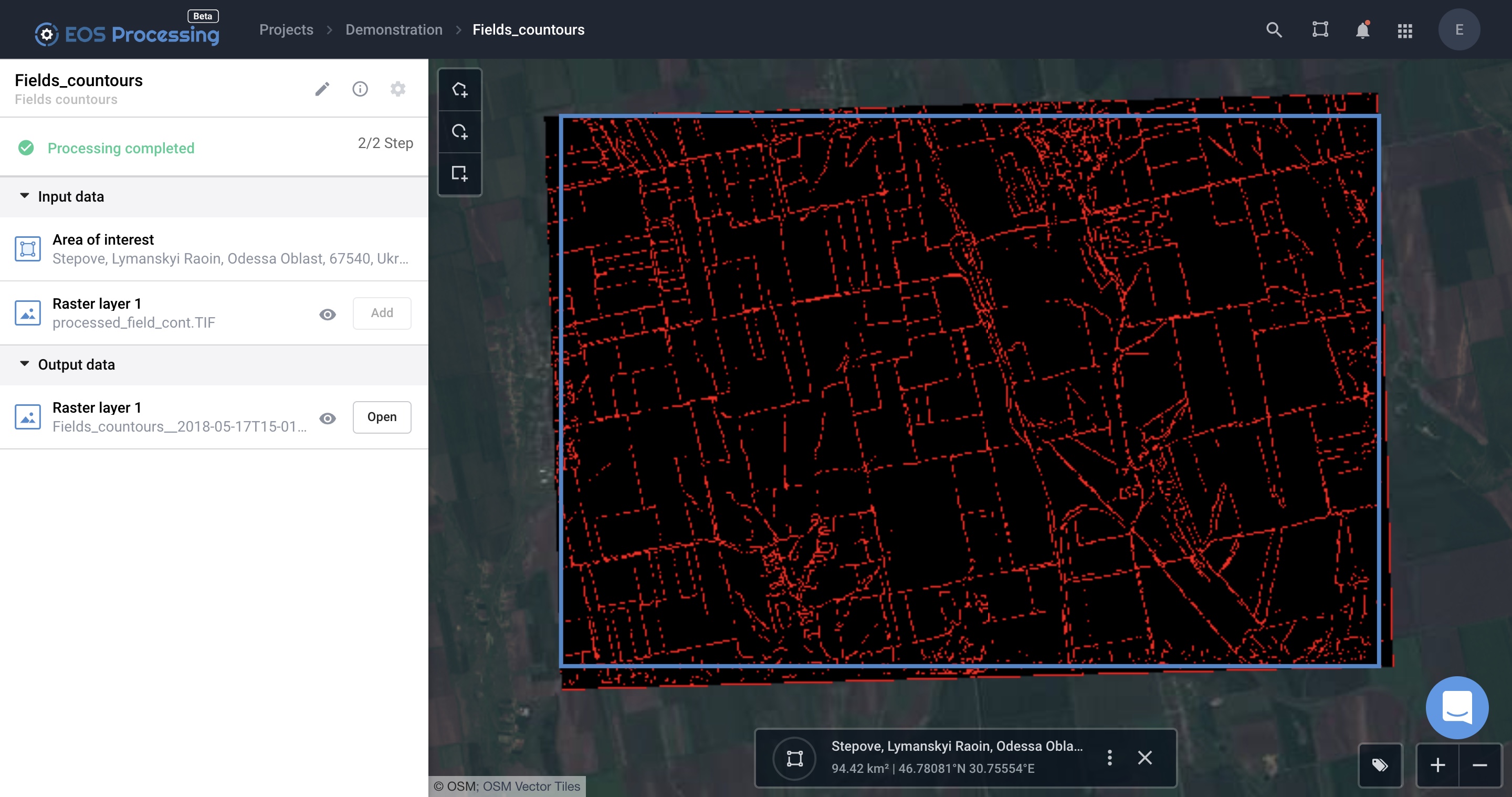Image resolution: width=1512 pixels, height=797 pixels.
Task: Open search from the top bar
Action: pos(1274,29)
